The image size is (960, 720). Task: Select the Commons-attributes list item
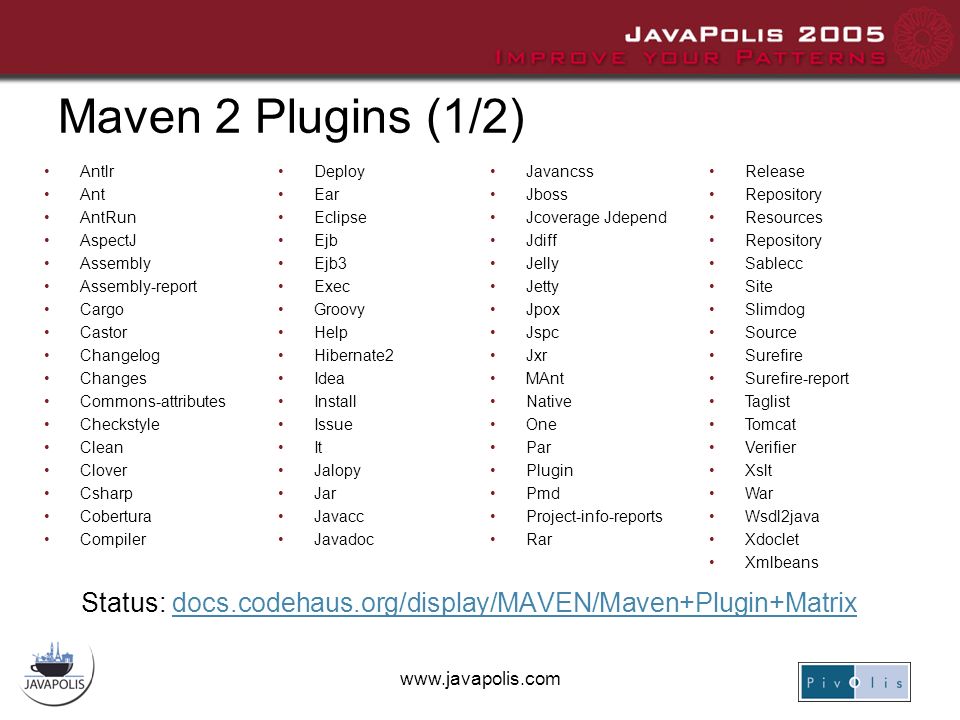click(x=152, y=402)
